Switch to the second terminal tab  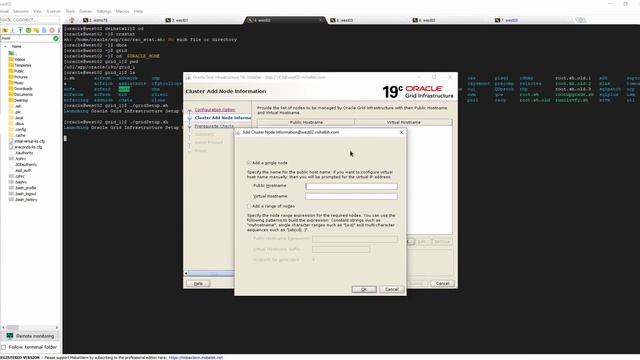(120, 20)
